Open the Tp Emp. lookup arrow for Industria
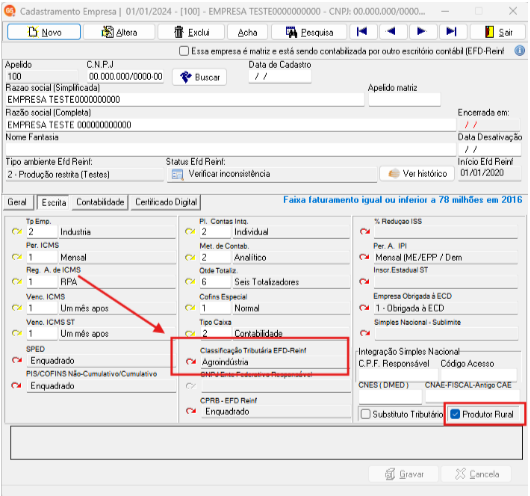The height and width of the screenshot is (496, 530). point(17,232)
